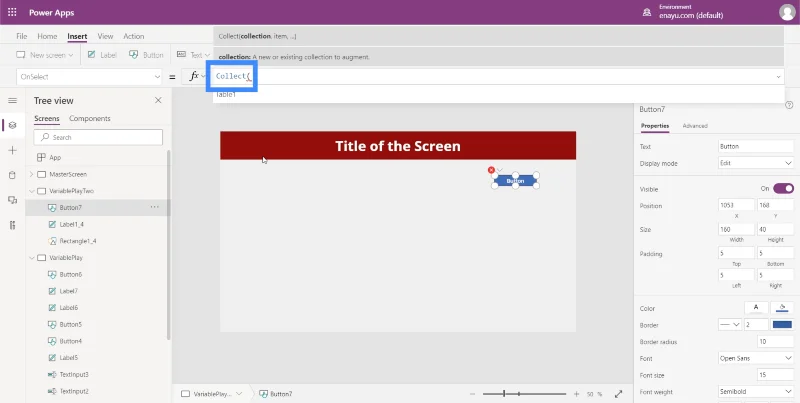Click the fit-to-window expand icon
The image size is (800, 403).
[x=618, y=394]
